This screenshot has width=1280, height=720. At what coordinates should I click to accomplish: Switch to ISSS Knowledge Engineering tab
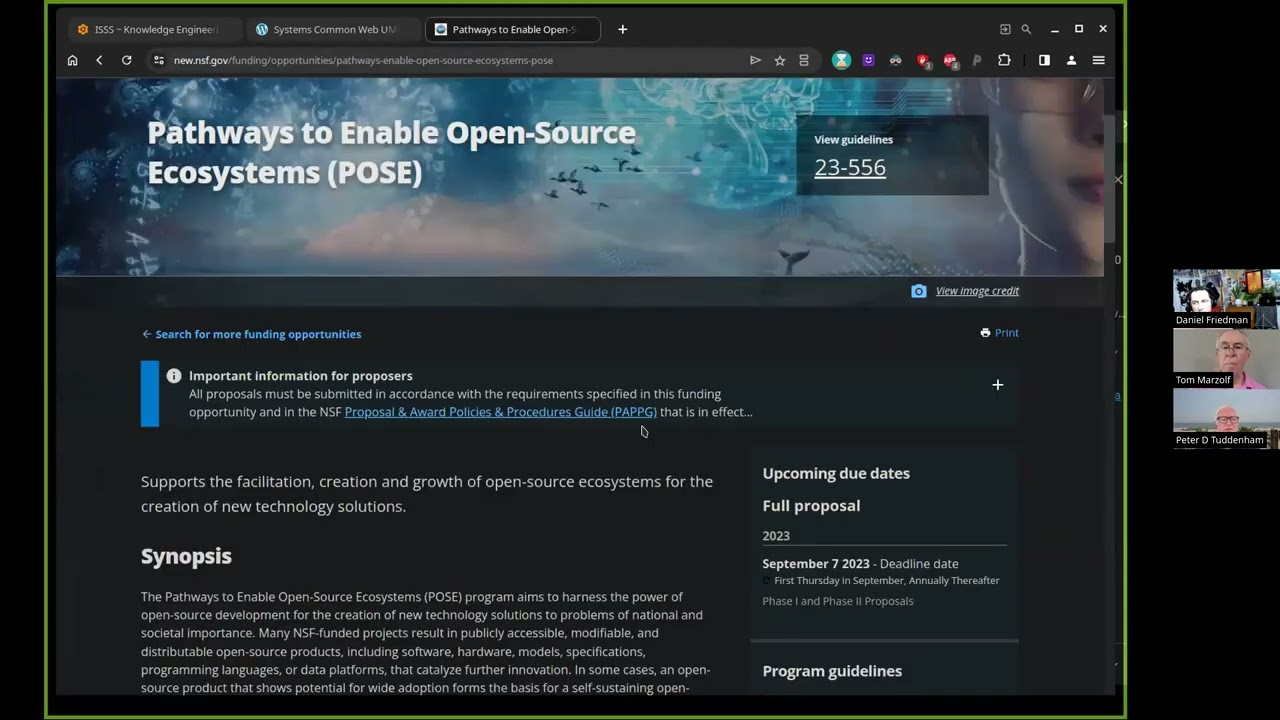point(156,29)
